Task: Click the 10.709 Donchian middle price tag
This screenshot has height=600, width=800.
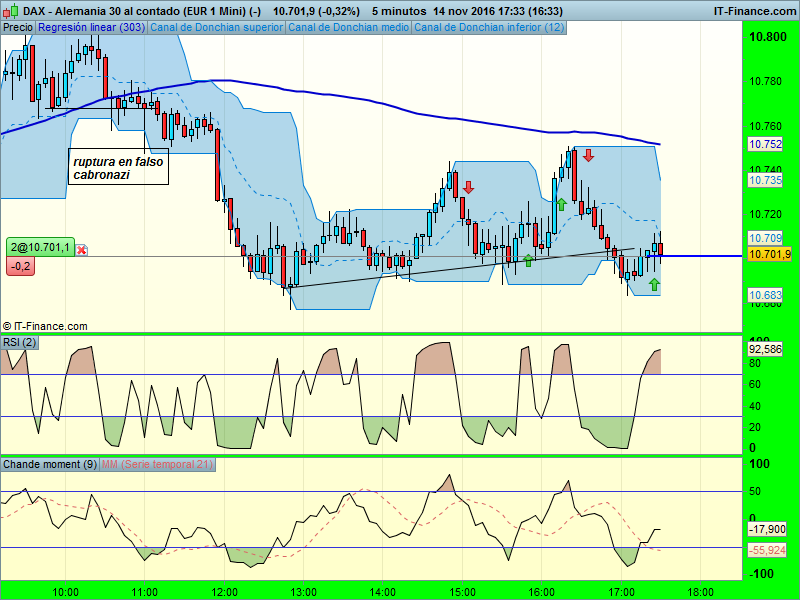Action: 765,238
